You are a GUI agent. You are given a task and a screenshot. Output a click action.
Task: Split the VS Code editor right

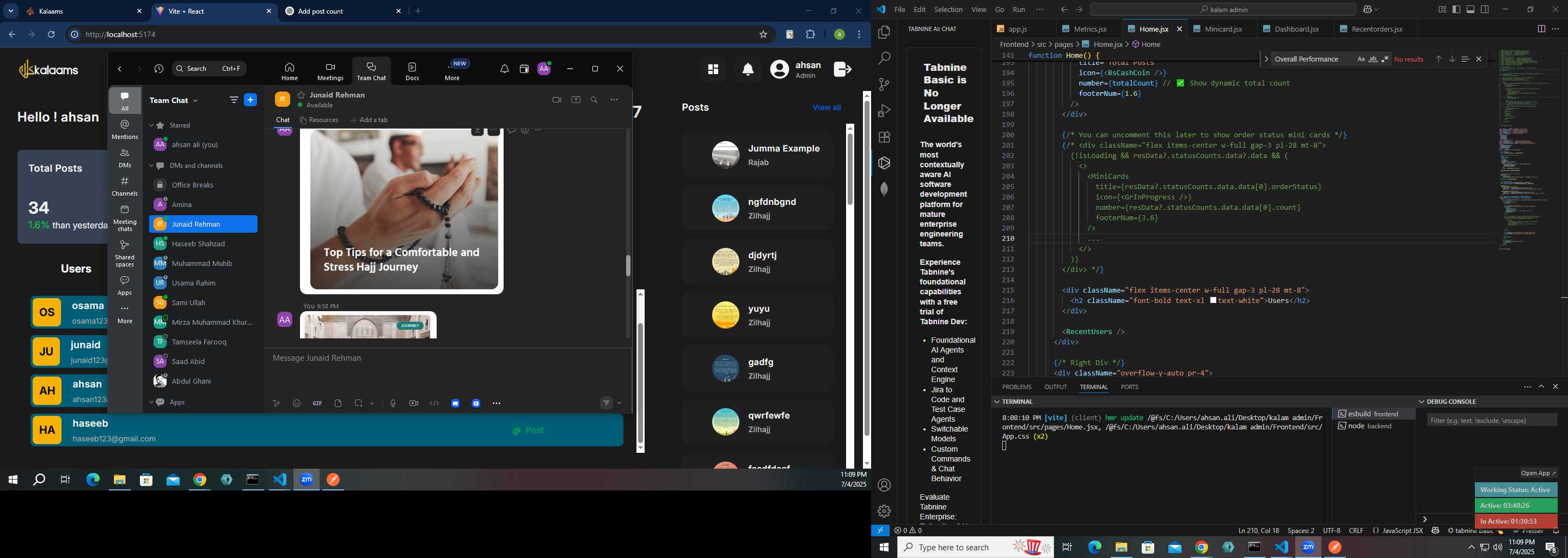click(1541, 29)
